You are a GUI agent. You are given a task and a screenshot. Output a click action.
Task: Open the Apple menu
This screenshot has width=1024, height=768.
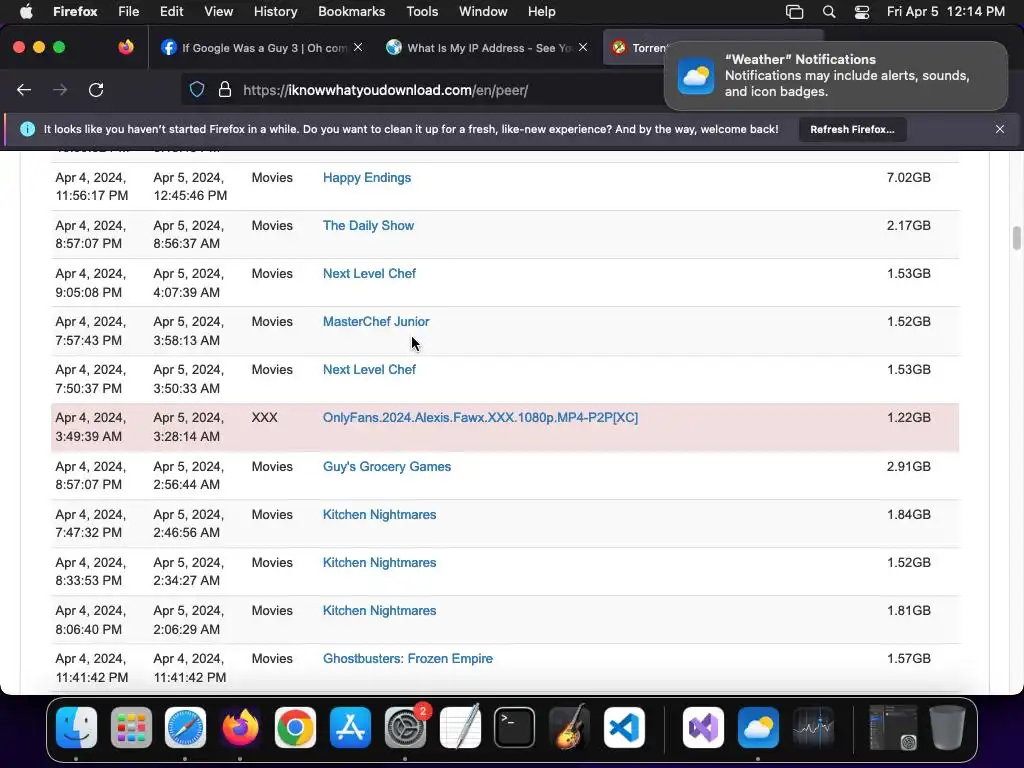click(x=26, y=11)
